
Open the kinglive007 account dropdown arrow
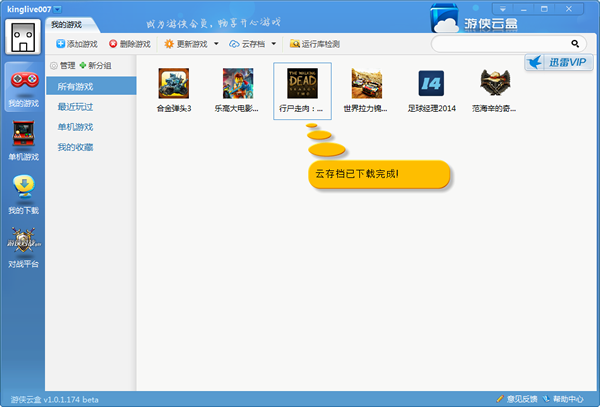(57, 9)
